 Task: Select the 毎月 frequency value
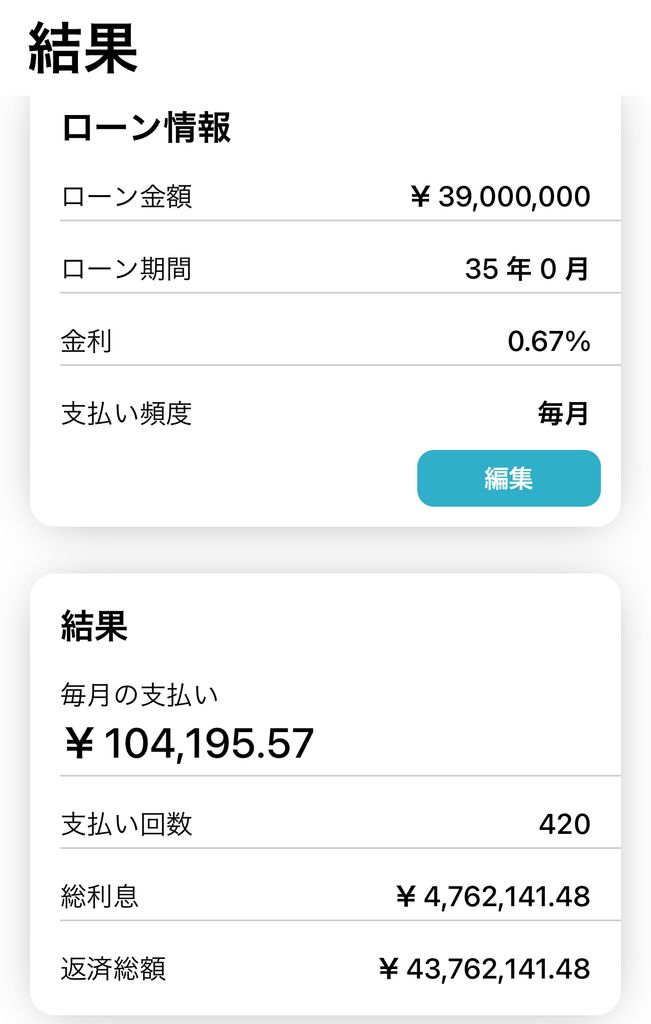click(564, 414)
